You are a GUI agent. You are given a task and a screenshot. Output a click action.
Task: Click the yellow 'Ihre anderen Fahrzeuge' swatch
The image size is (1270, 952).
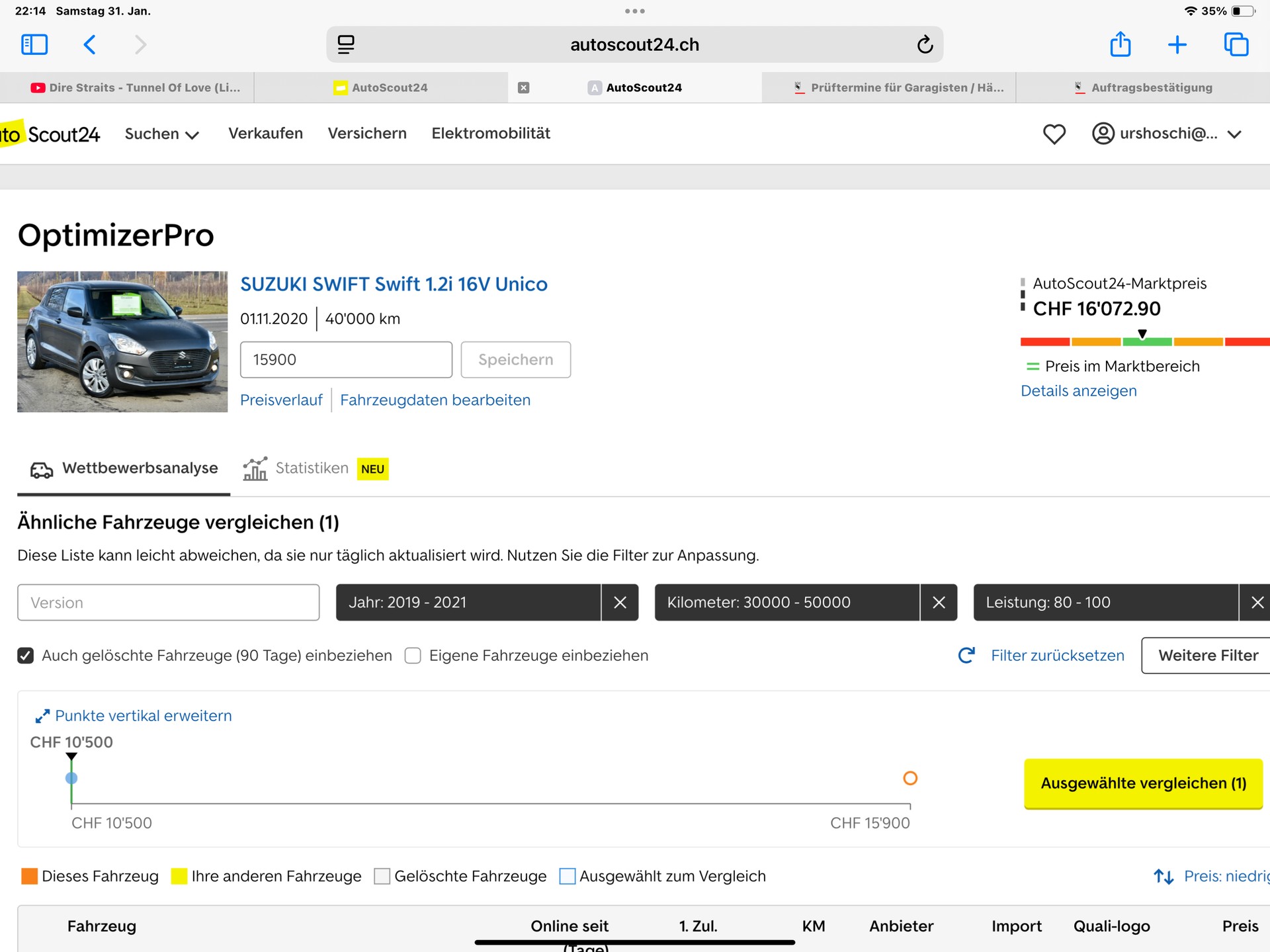pos(179,877)
